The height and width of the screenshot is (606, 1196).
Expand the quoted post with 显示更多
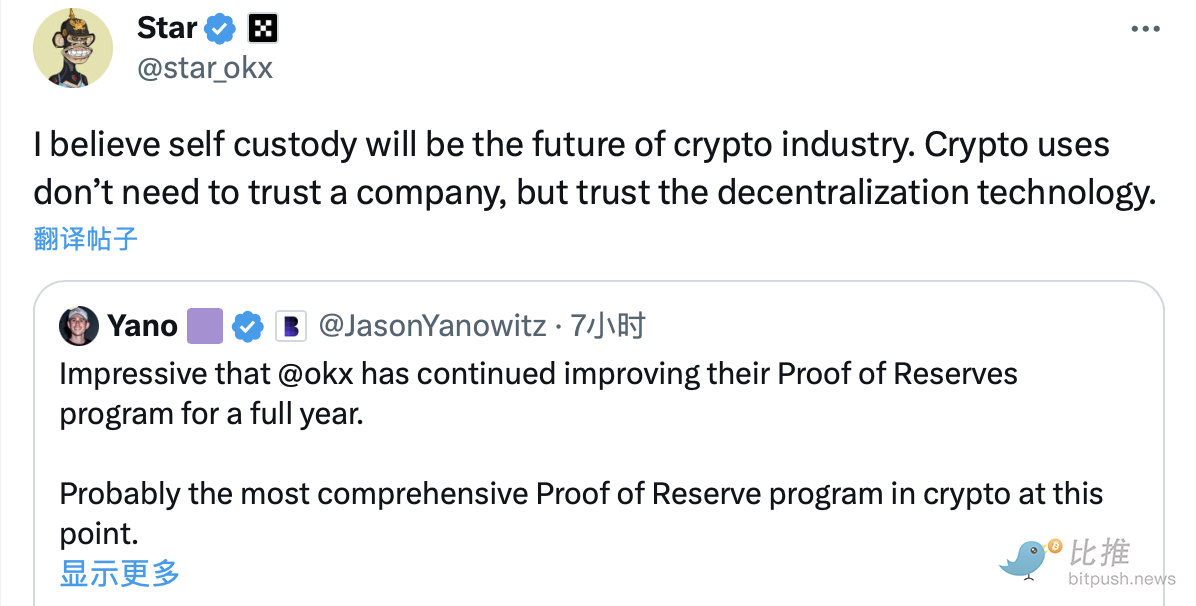click(120, 573)
